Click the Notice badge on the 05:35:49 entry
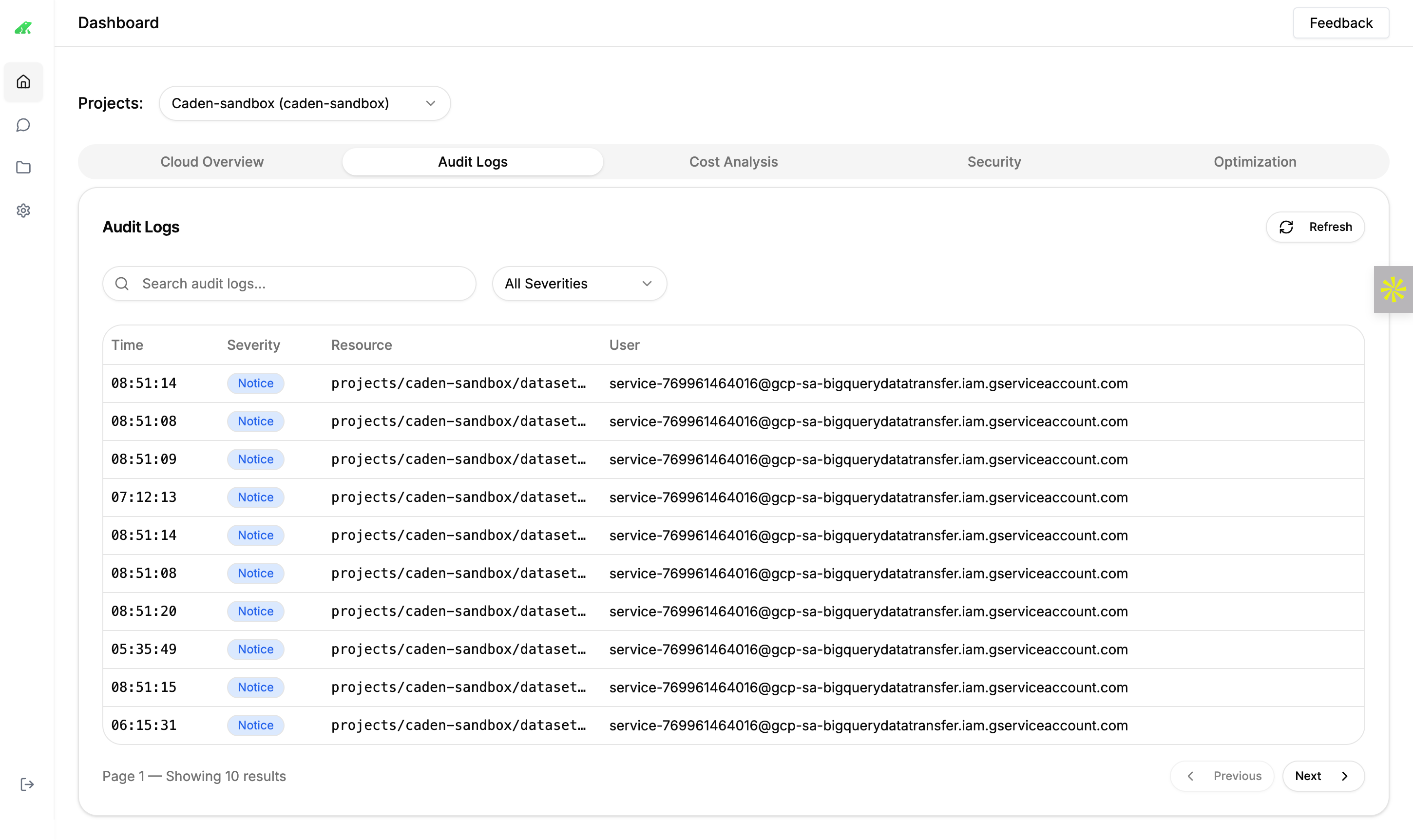The image size is (1413, 840). 255,649
